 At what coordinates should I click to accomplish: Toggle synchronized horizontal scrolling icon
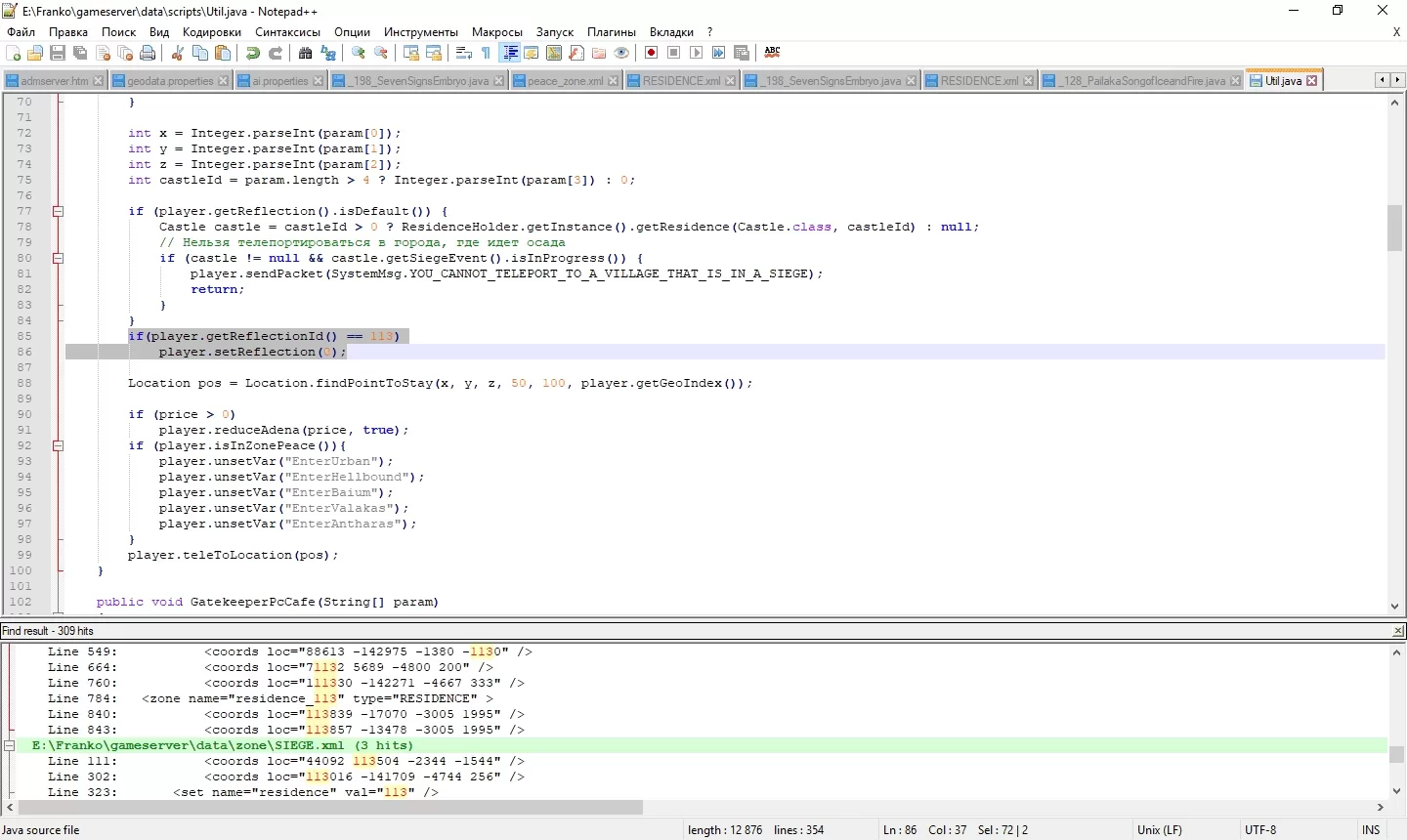(x=434, y=53)
